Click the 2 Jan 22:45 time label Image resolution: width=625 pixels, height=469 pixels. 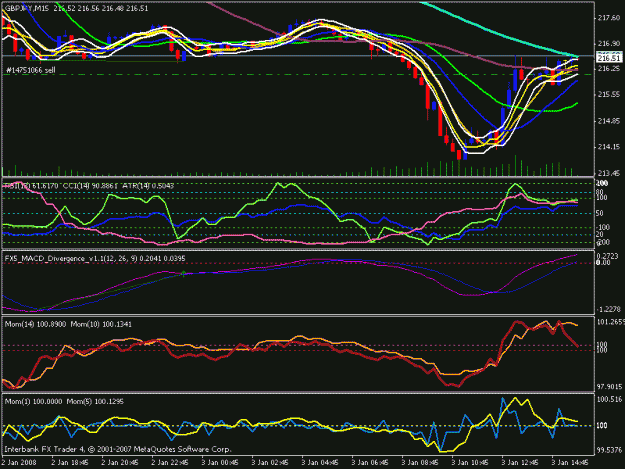[x=170, y=462]
